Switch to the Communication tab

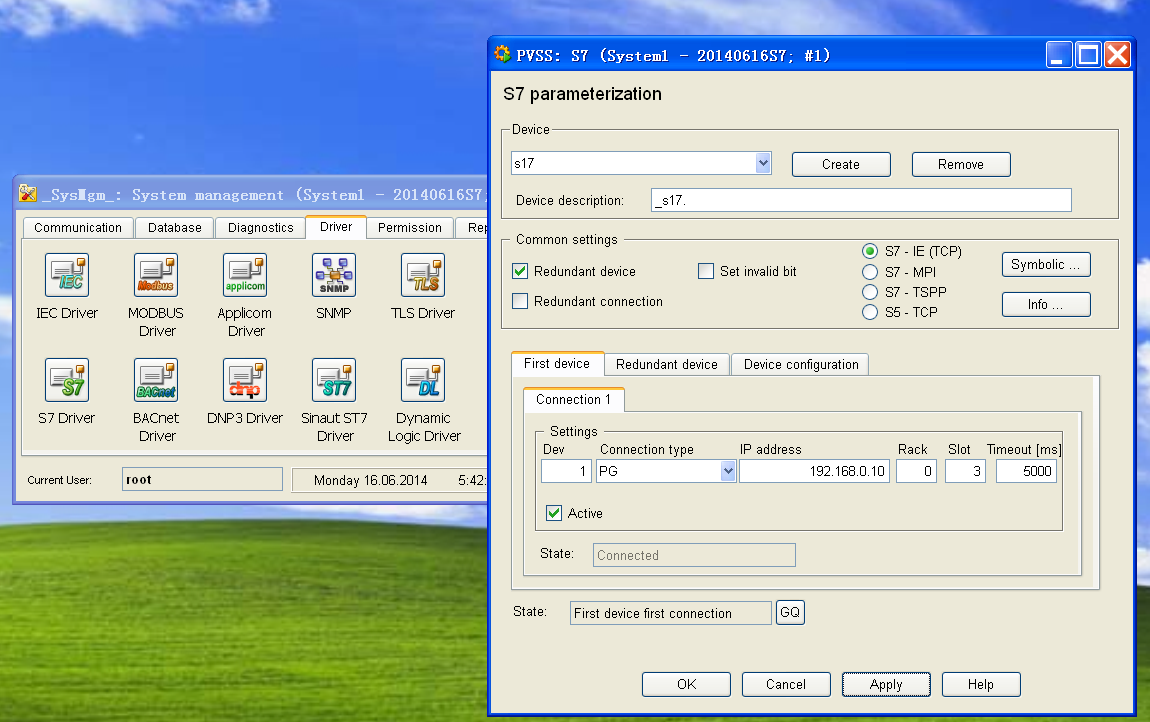tap(78, 228)
